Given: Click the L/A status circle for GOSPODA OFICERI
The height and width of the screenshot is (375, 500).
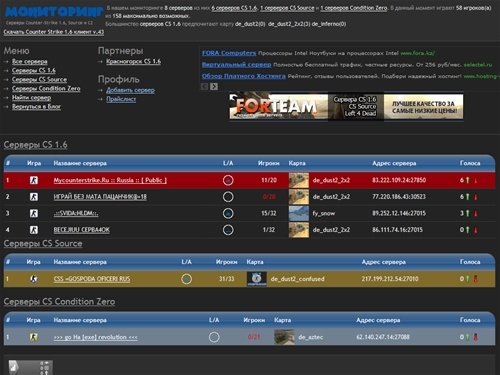Looking at the screenshot, I should [x=186, y=279].
